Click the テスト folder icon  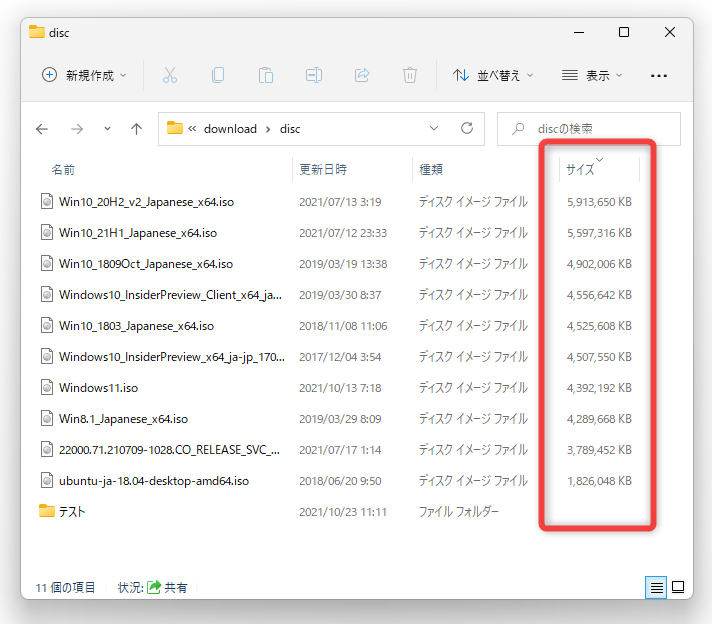point(47,510)
